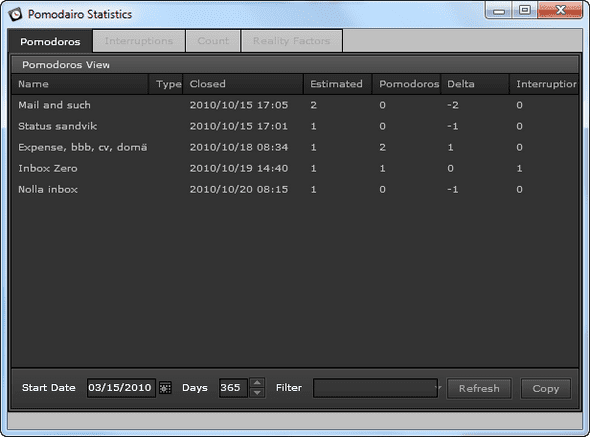This screenshot has height=437, width=590.
Task: Select the Inbox Zero row
Action: 295,168
